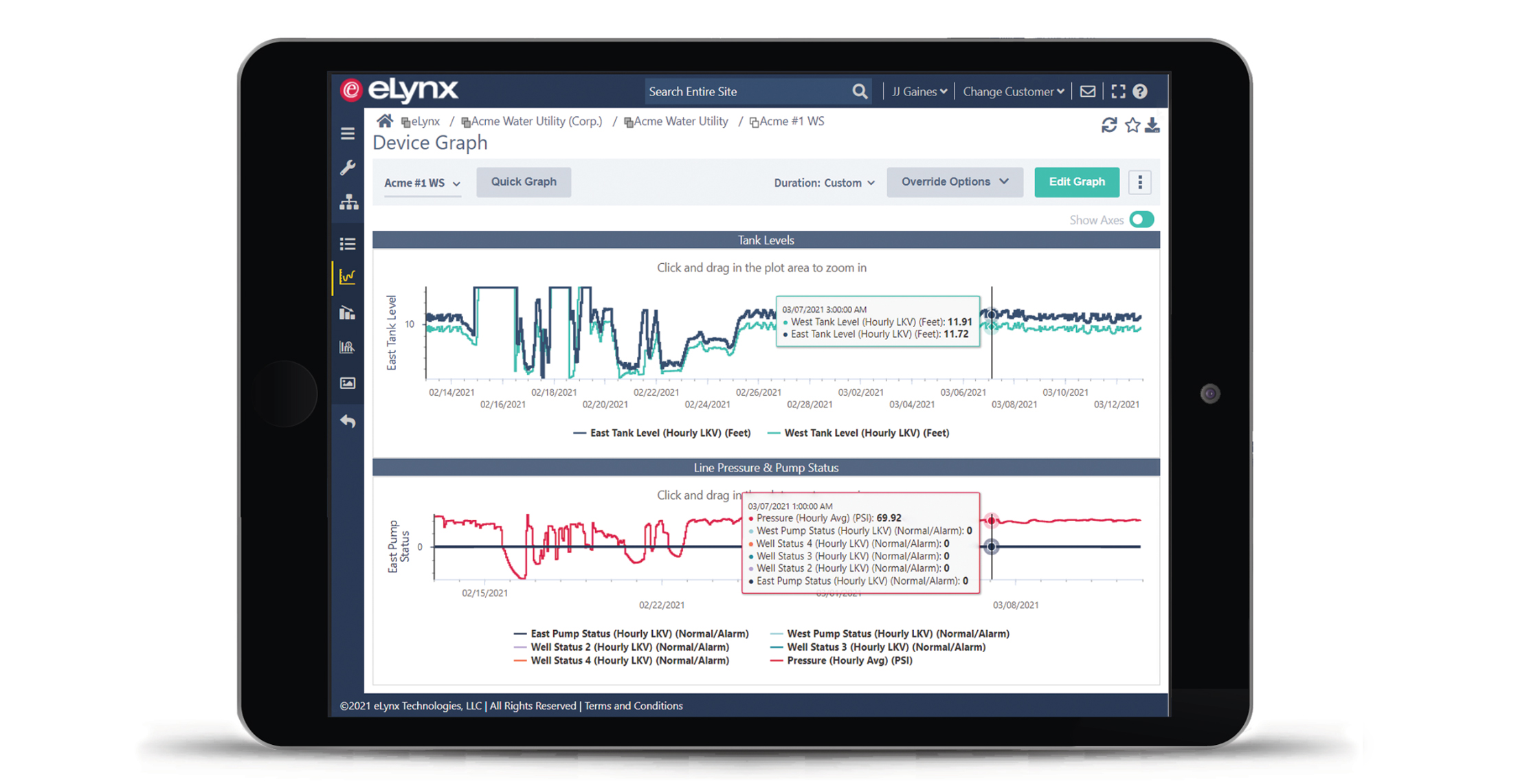Toggle Pressure (Hourly Avg) legend series
Screen dimensions: 1529x784
click(849, 660)
